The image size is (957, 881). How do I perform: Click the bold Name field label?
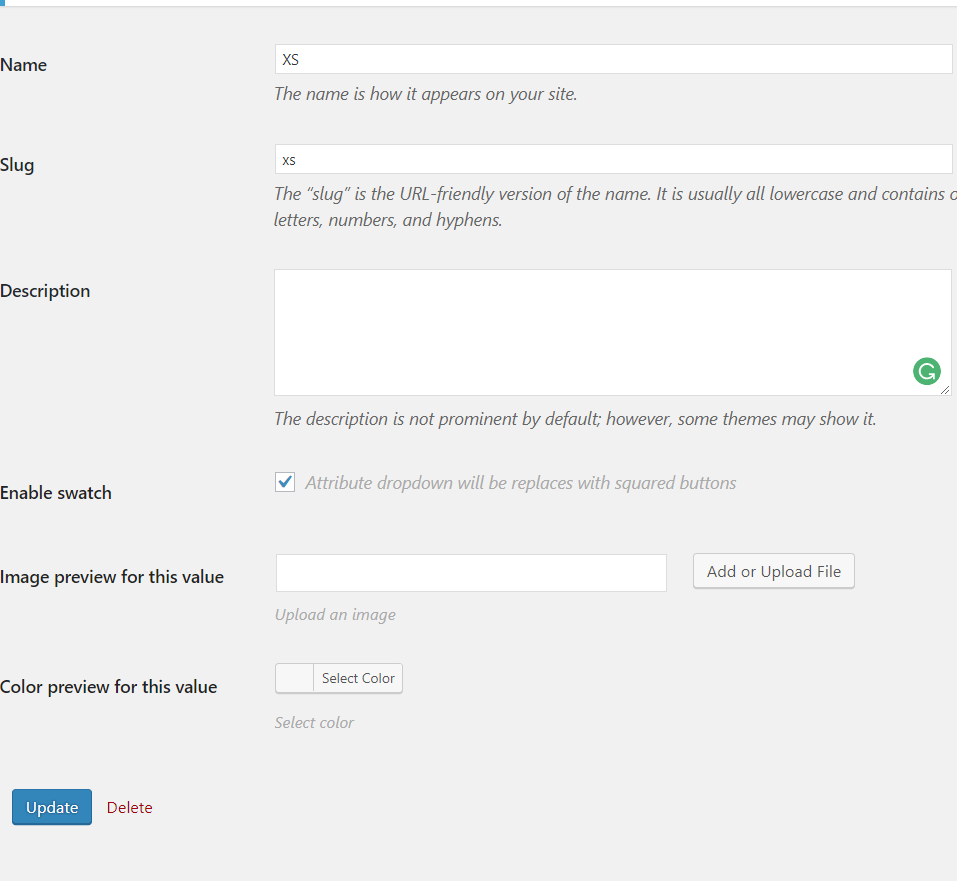pyautogui.click(x=24, y=65)
